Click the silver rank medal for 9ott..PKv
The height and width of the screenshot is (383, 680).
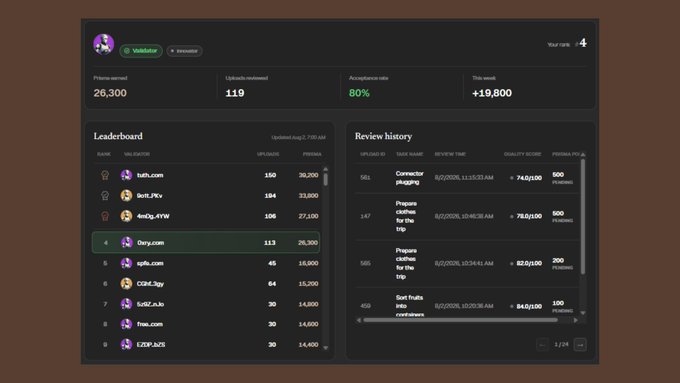coord(105,196)
